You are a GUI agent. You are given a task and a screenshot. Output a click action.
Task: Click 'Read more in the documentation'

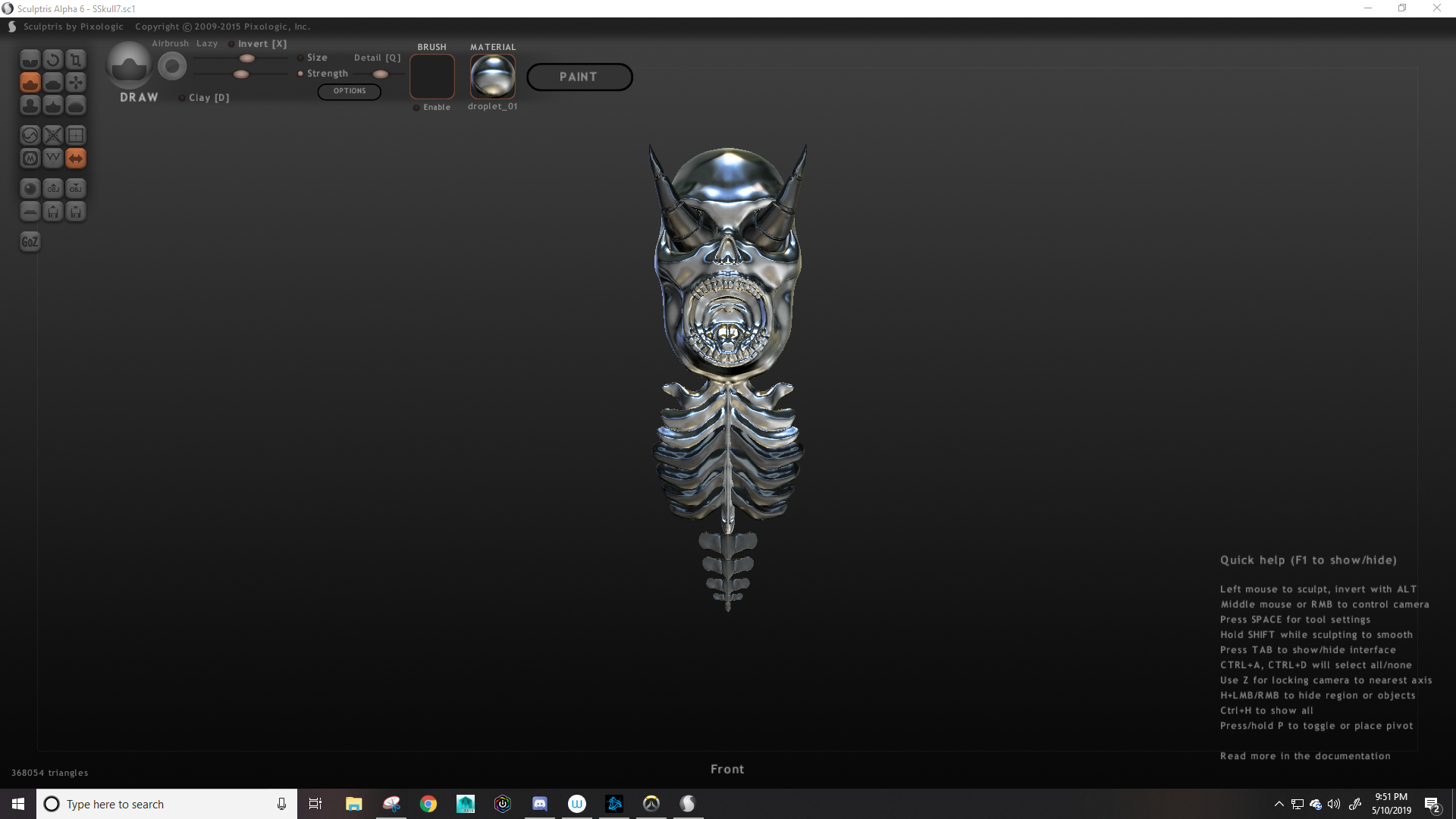tap(1305, 756)
